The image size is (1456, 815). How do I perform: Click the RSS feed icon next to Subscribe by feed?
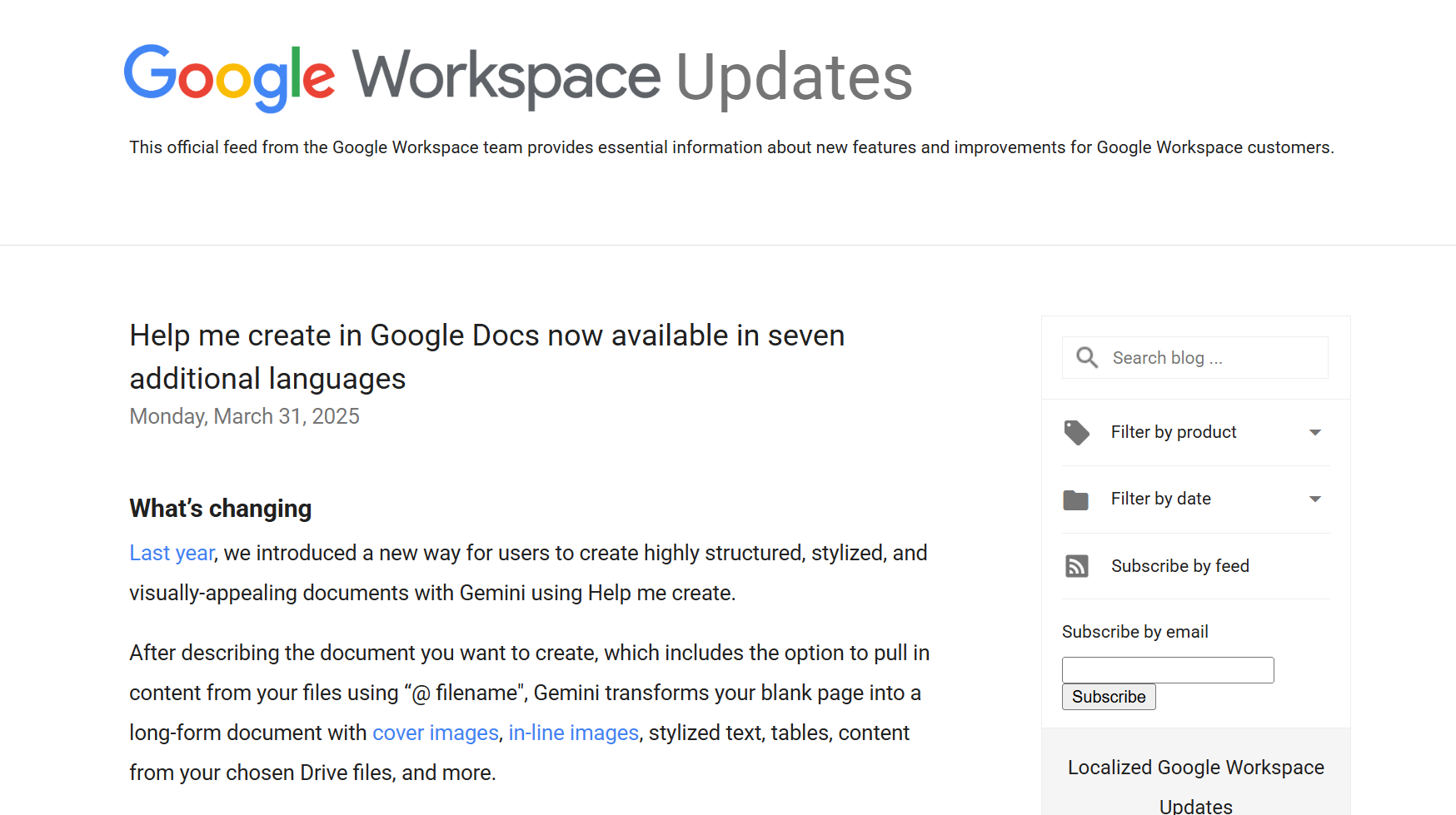(x=1077, y=565)
